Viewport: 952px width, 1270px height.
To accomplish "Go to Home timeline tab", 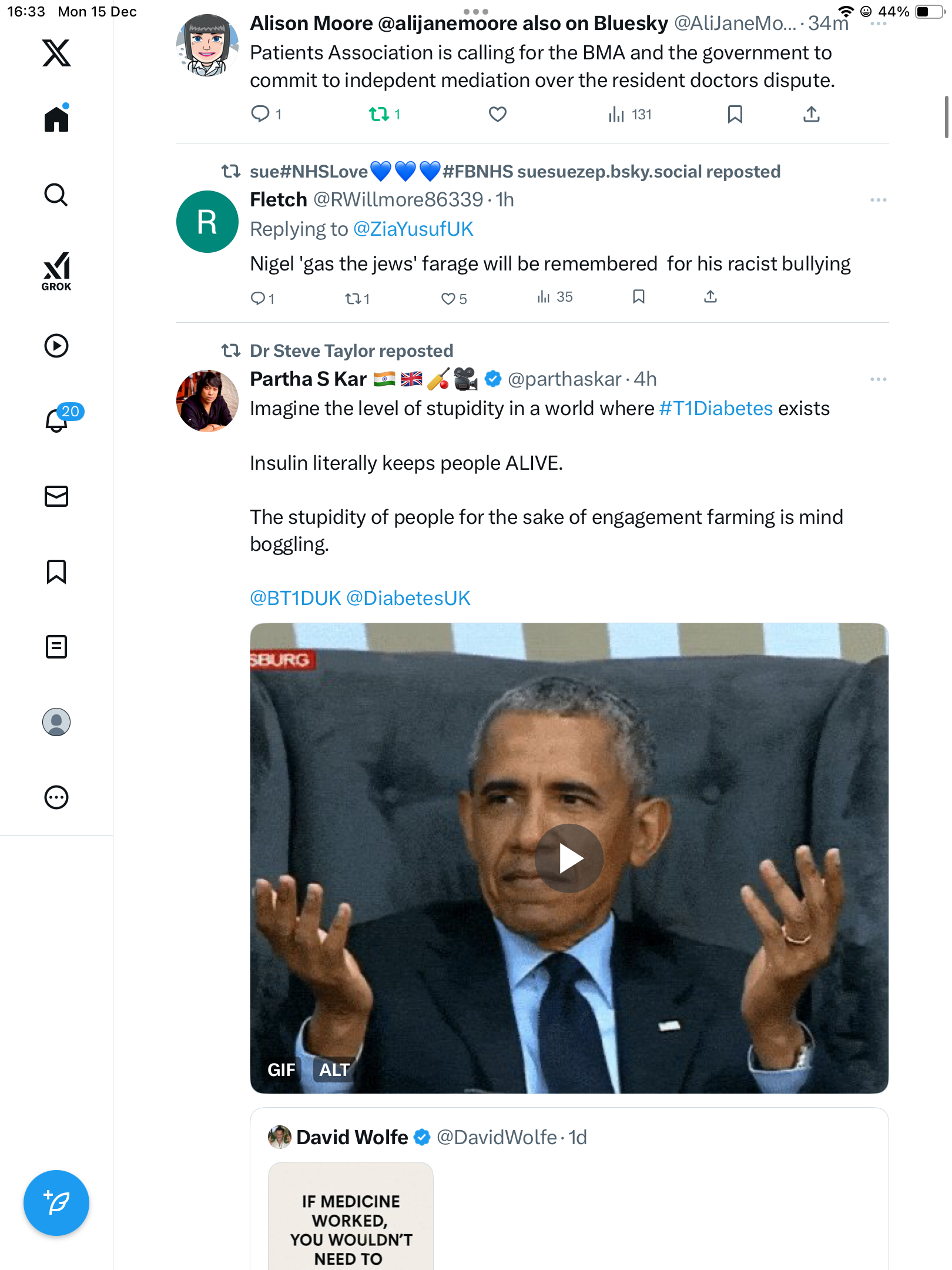I will point(56,119).
